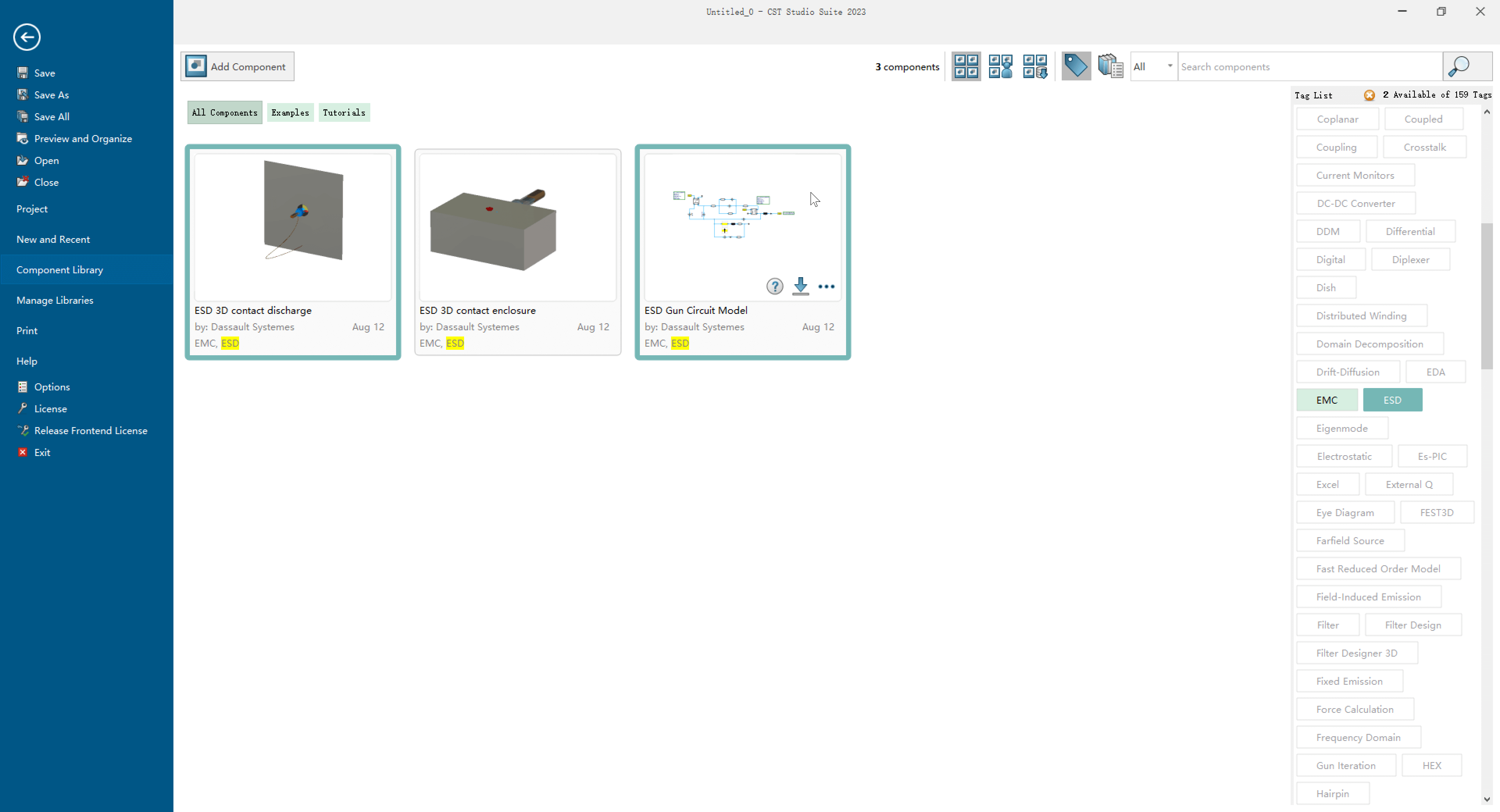Show downloadable components view icon
Screen dimensions: 1500x812
(1035, 66)
